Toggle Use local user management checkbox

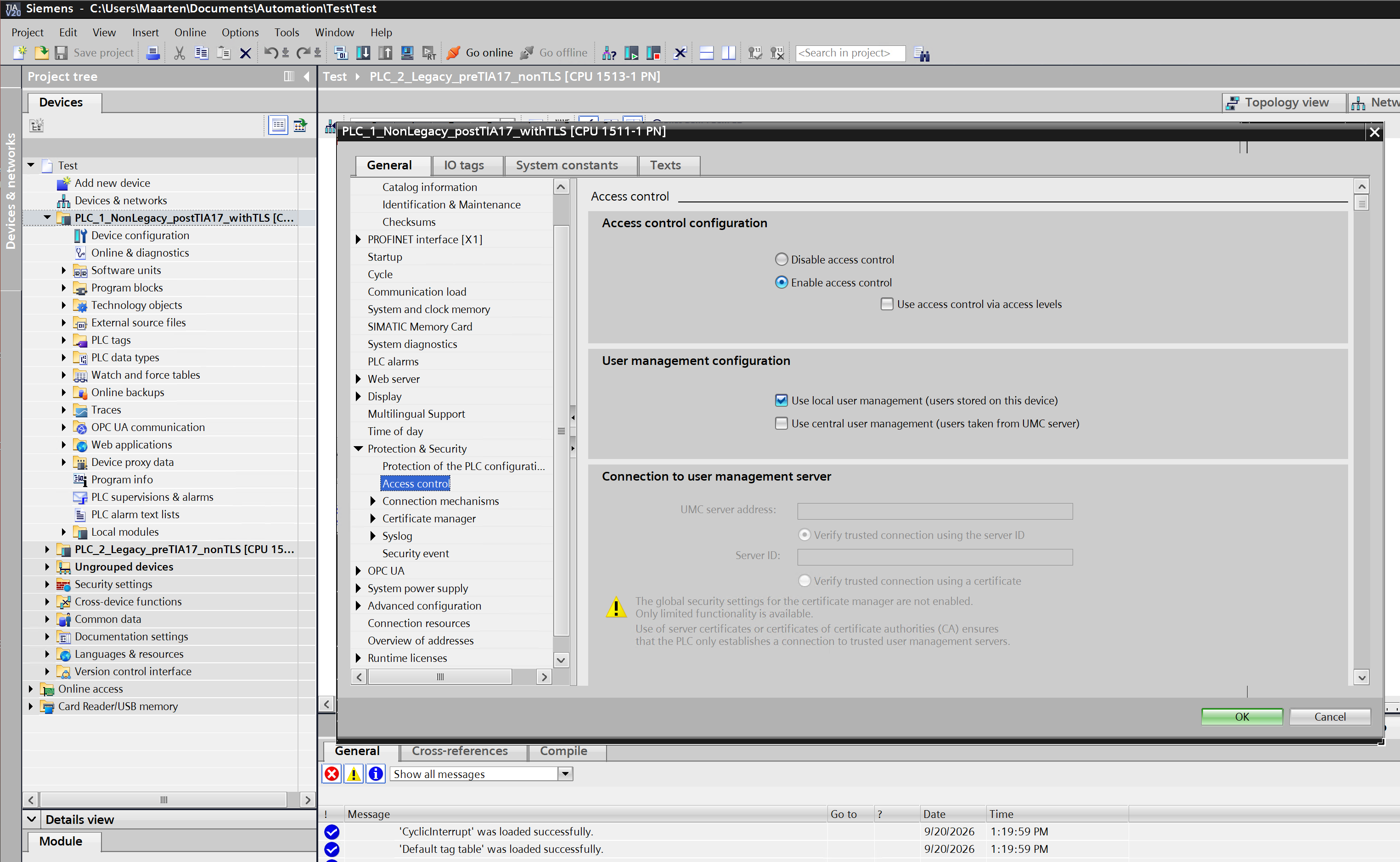tap(781, 400)
